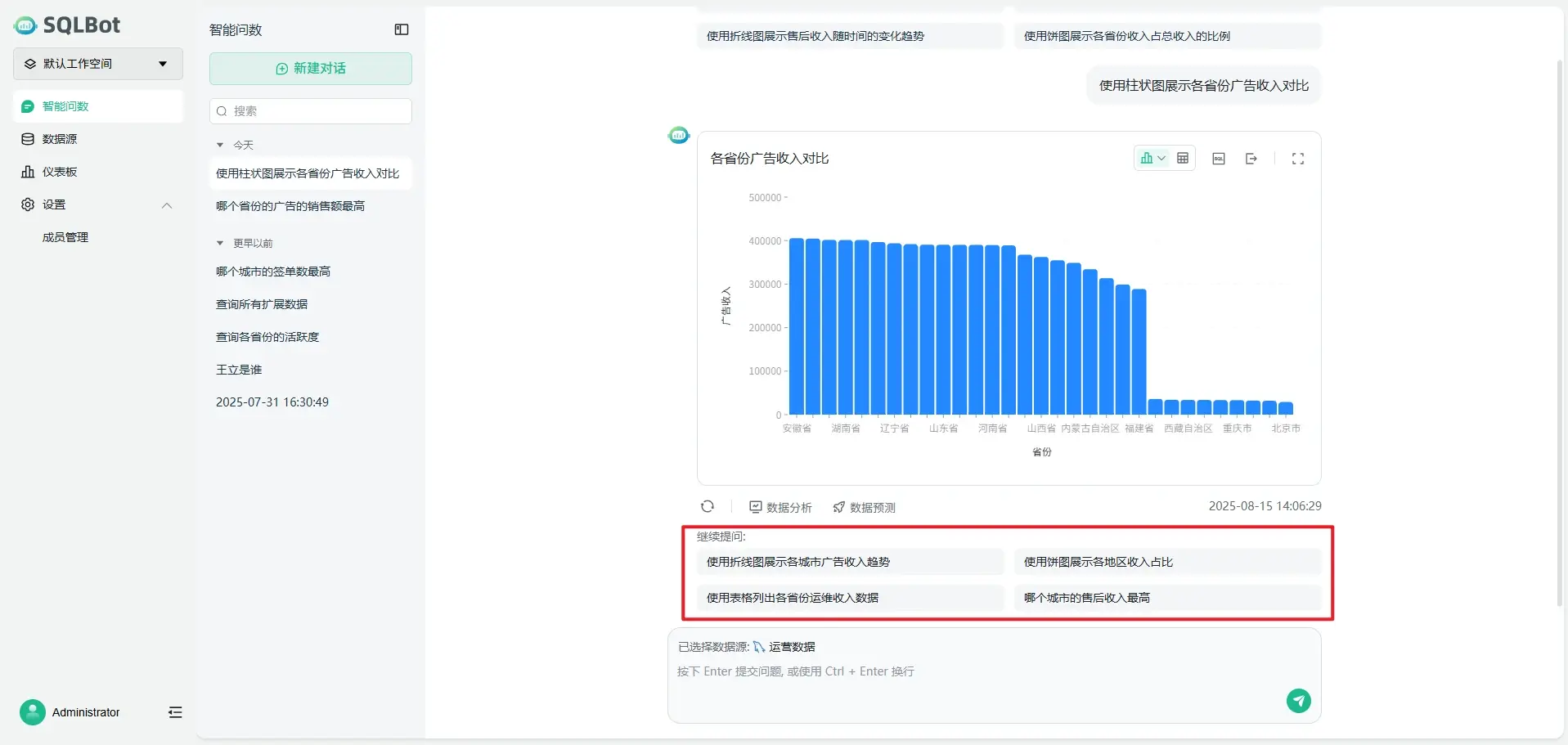1568x745 pixels.
Task: Click the chart title 各省份广告收入对比
Action: pyautogui.click(x=770, y=159)
